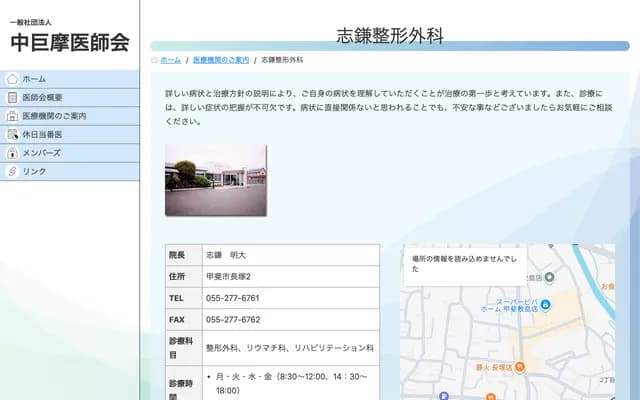
Task: Click the building icon beside 医療機関のご案内
Action: click(x=12, y=116)
